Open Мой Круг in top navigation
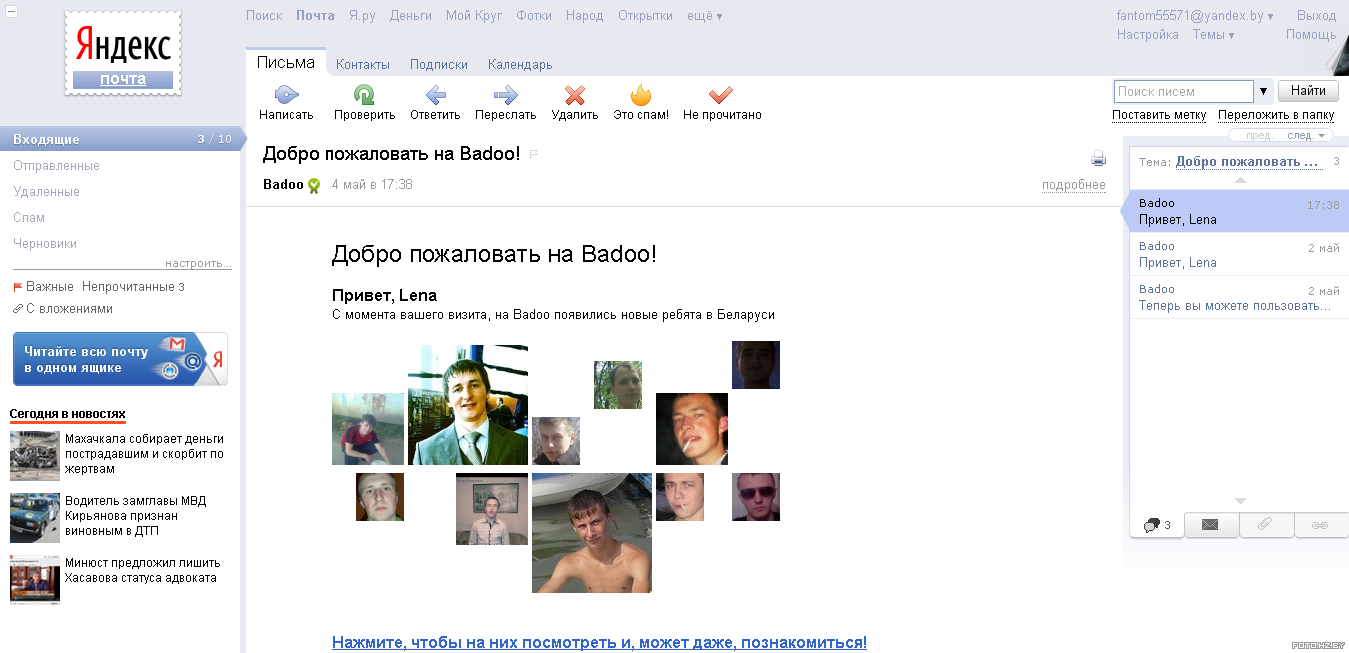1349x653 pixels. click(474, 16)
